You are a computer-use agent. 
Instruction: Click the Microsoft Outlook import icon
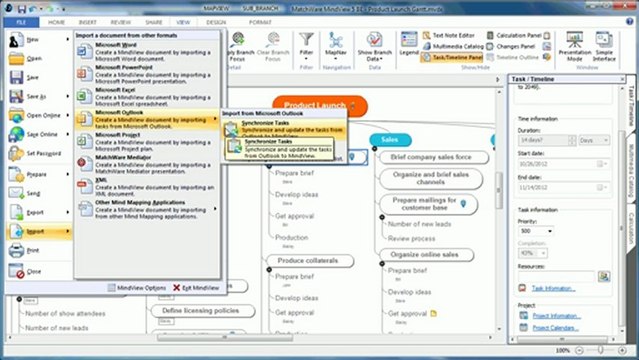pos(84,119)
